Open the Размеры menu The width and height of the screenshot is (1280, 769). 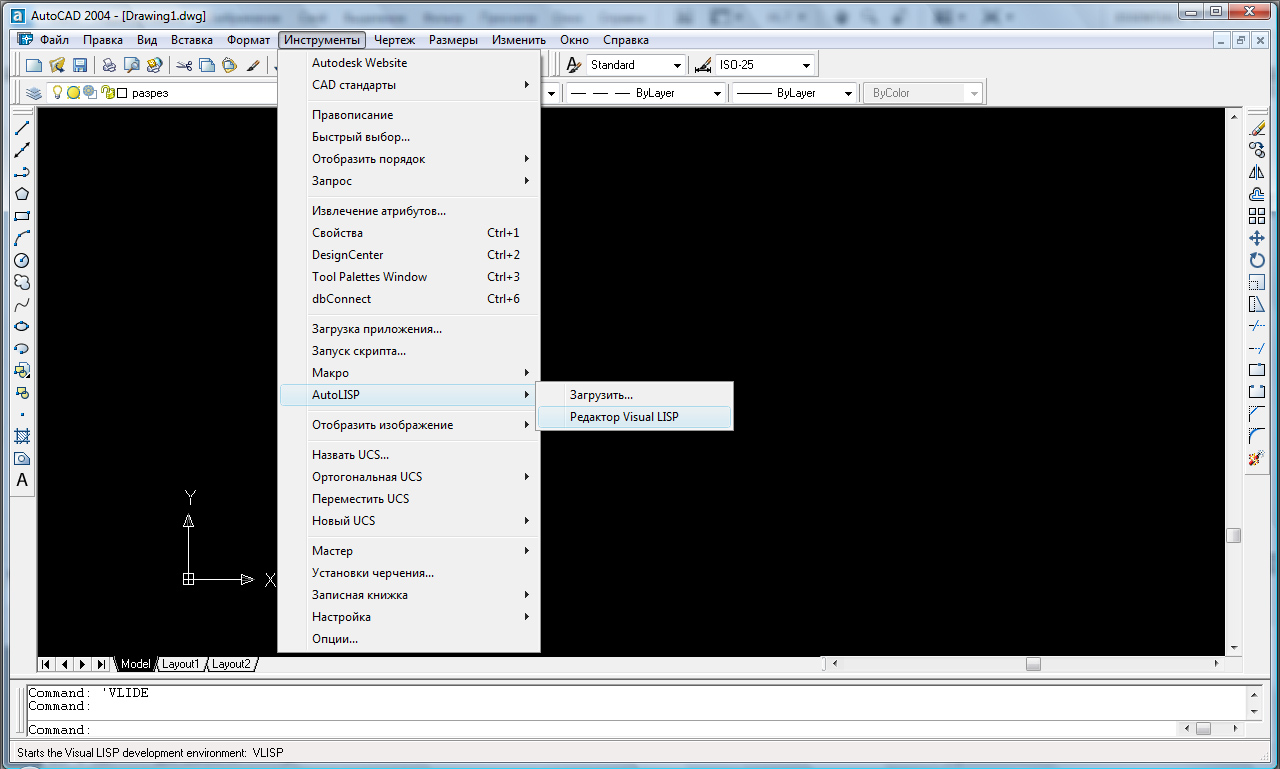(453, 40)
